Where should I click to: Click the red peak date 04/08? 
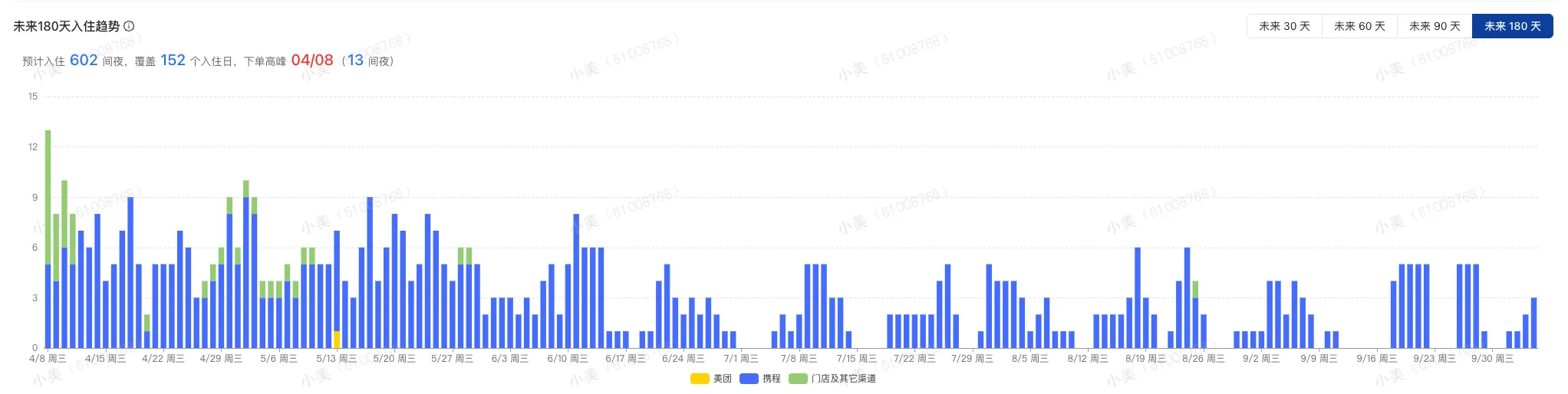312,61
